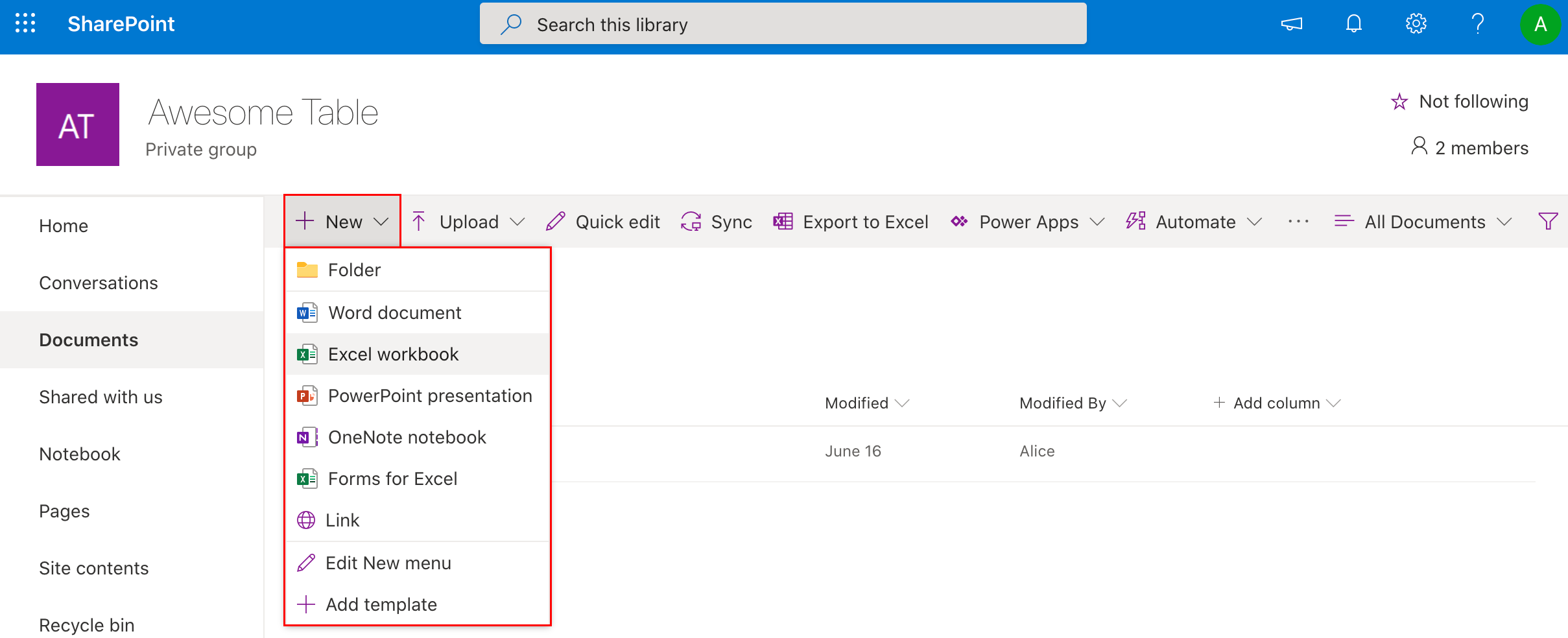
Task: Click the search magnifier icon
Action: pyautogui.click(x=511, y=24)
